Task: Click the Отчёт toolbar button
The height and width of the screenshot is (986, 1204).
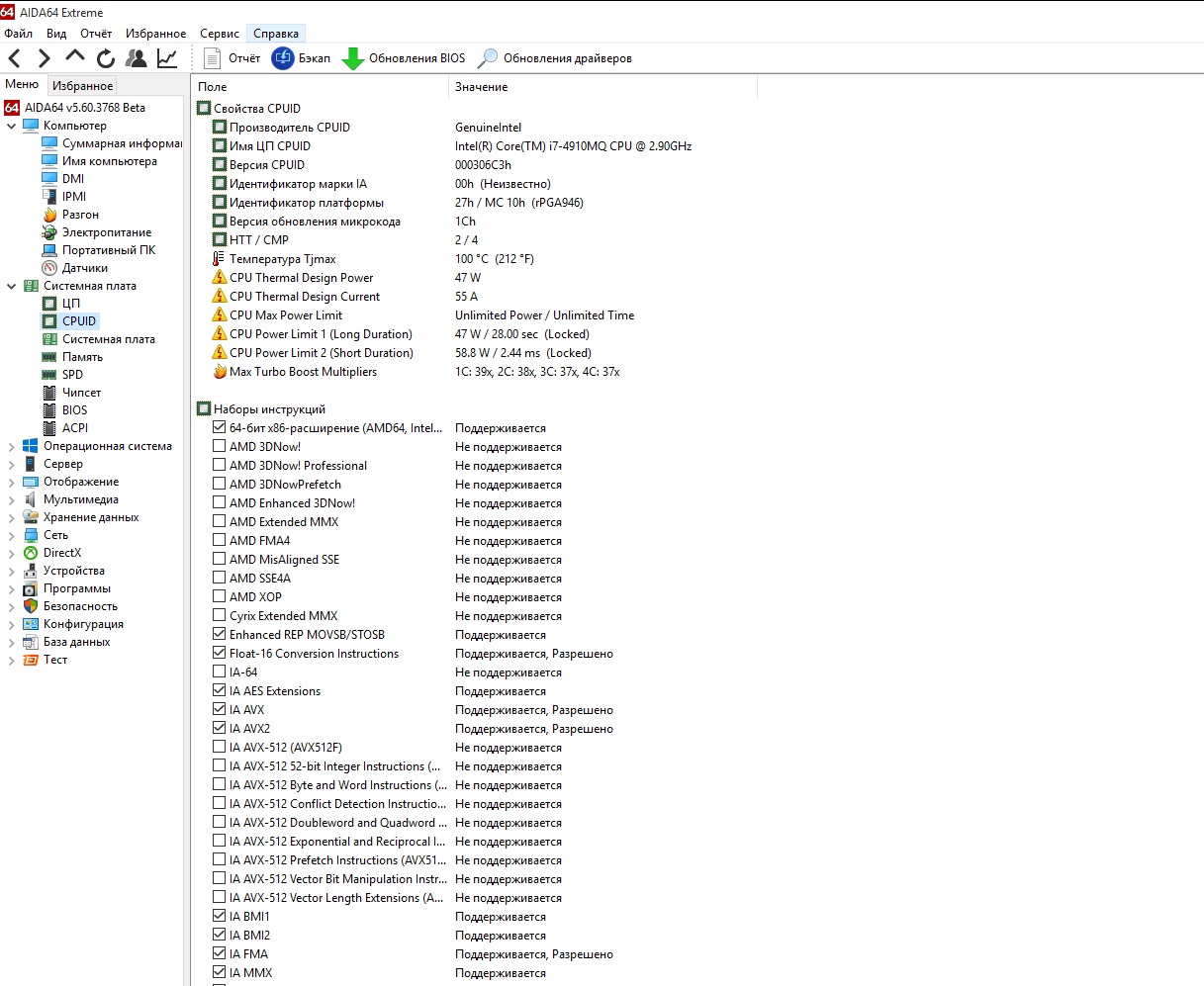Action: coord(232,58)
